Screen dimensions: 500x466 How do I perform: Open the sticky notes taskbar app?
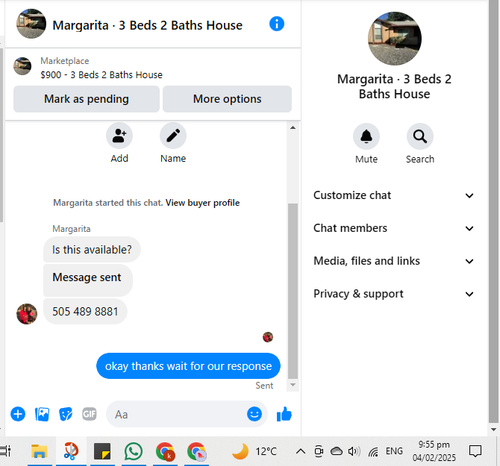[102, 451]
